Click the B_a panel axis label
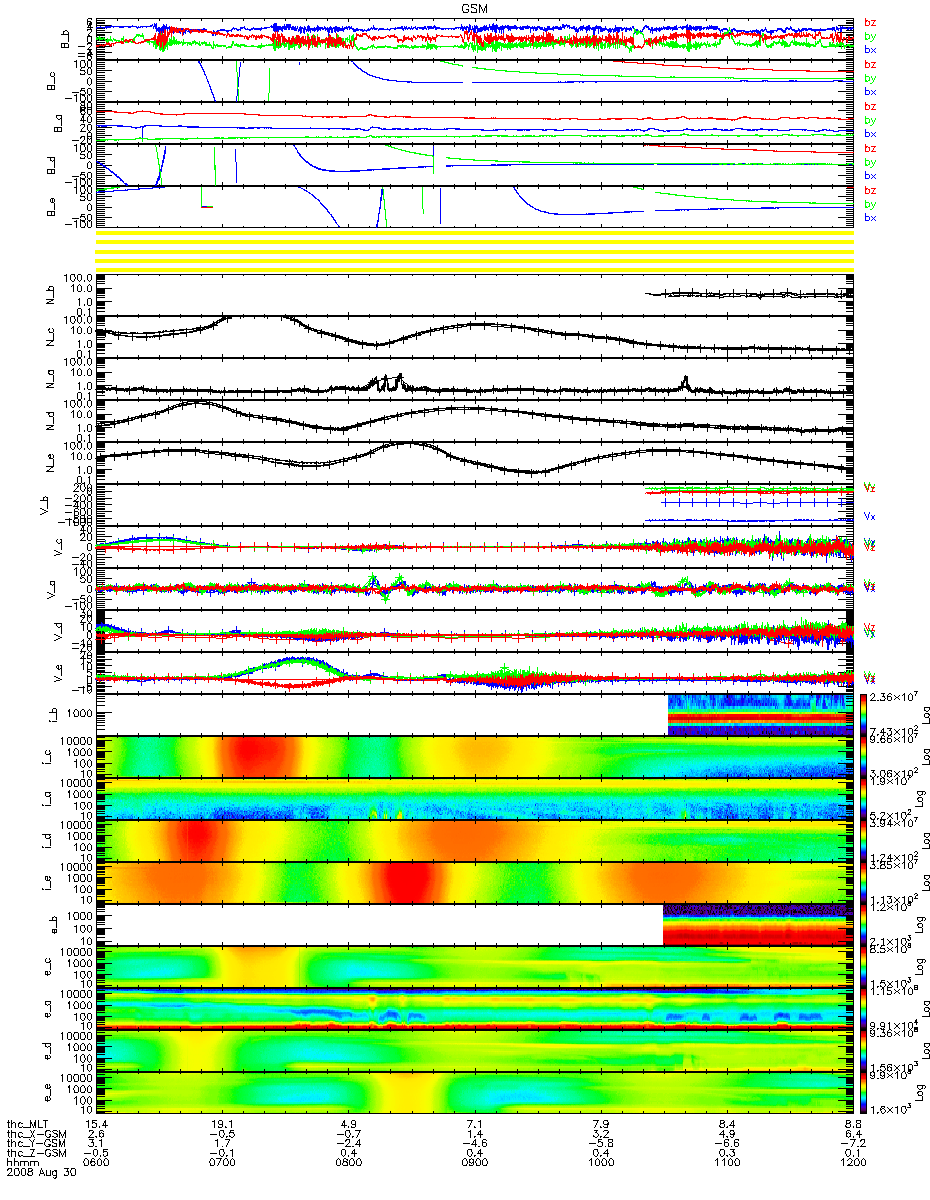This screenshot has height=1200, width=930. point(59,123)
